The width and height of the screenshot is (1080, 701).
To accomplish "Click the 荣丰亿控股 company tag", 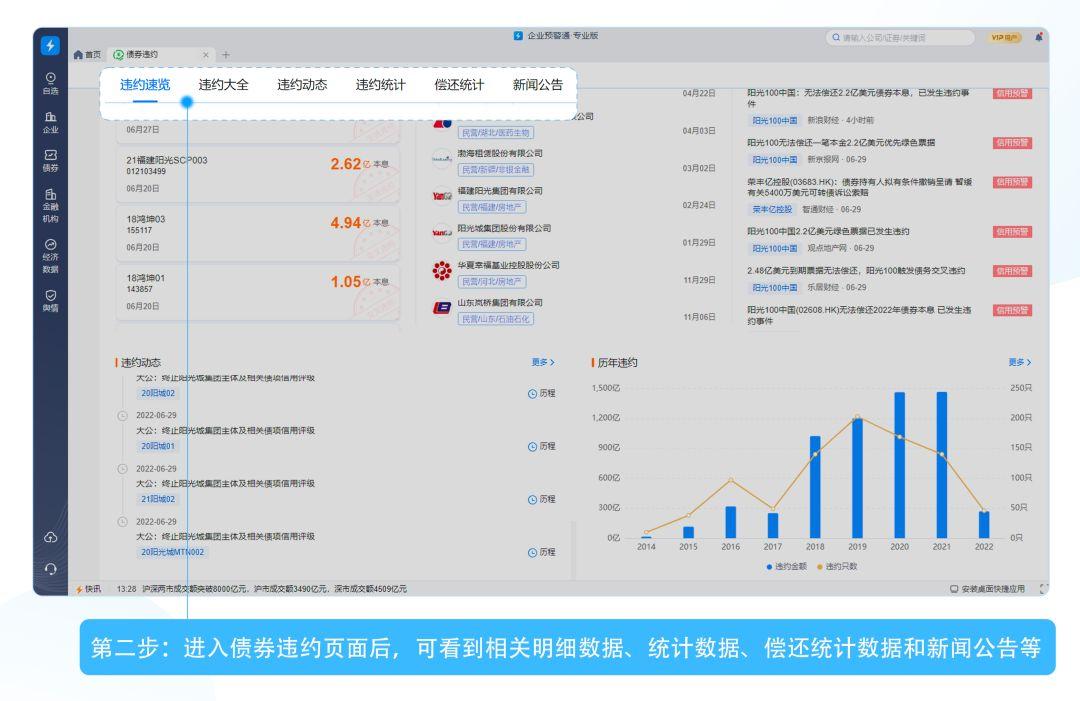I will click(772, 209).
